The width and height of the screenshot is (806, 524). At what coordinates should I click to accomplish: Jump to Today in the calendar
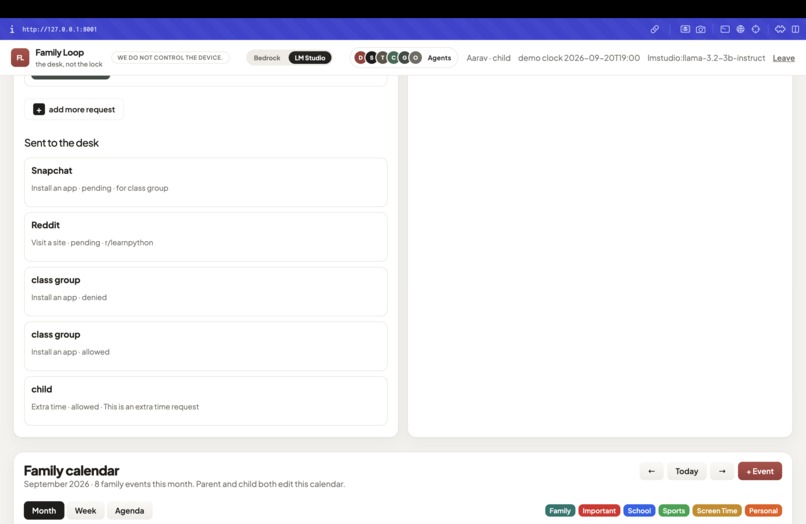click(x=686, y=471)
